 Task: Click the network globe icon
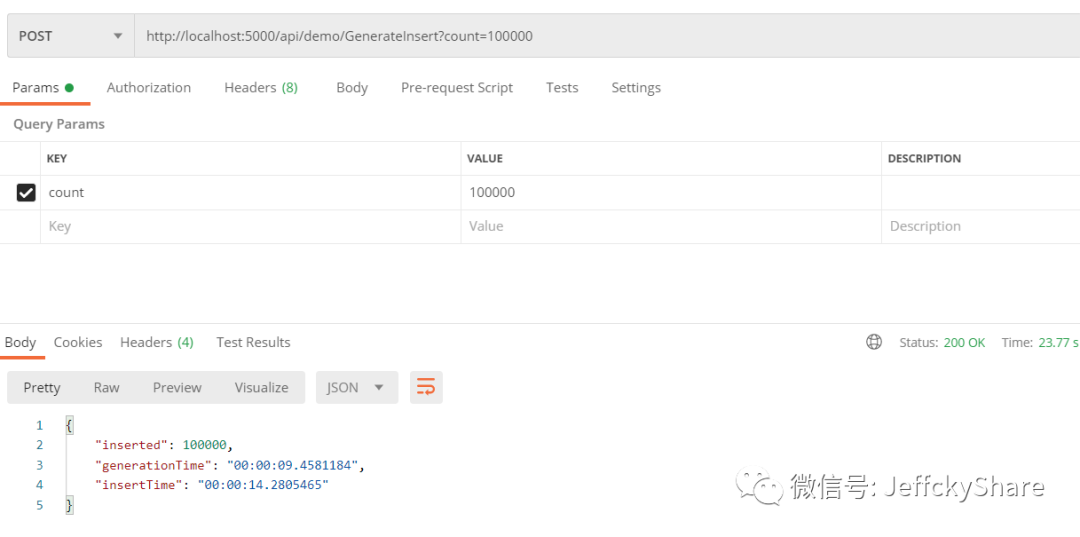pos(874,342)
